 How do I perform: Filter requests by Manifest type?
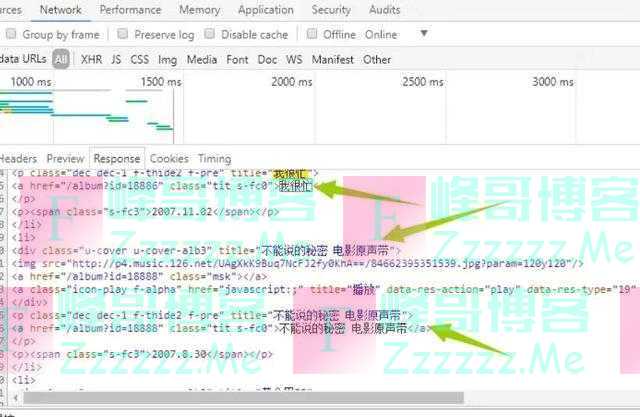(x=332, y=60)
